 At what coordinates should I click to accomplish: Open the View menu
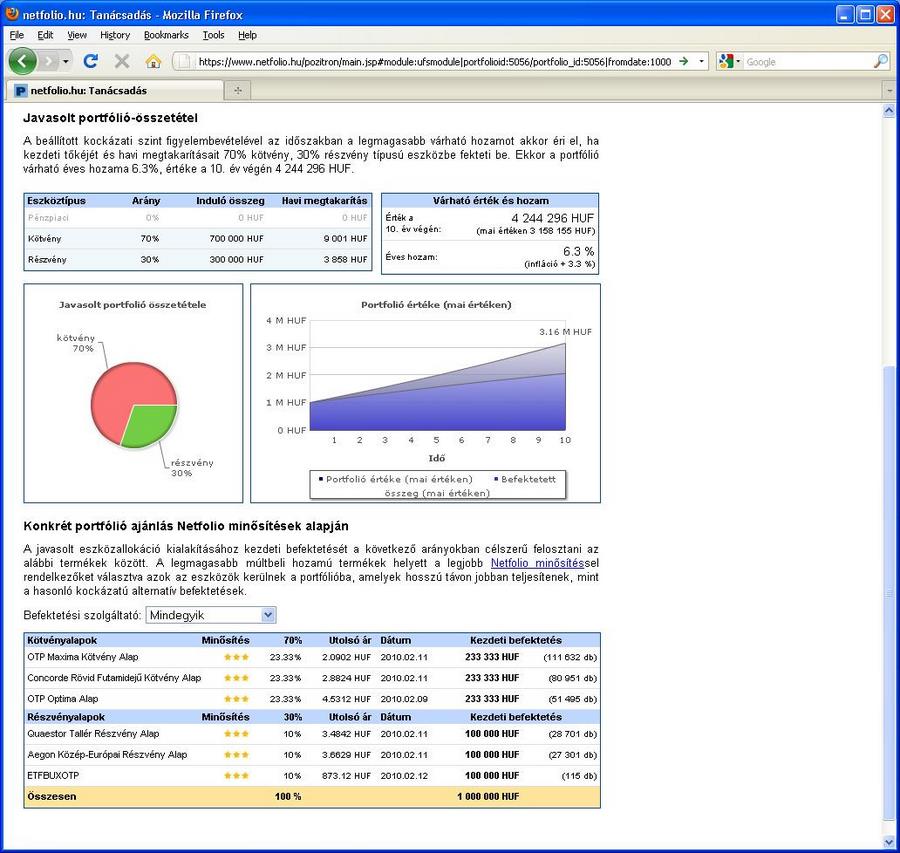[77, 35]
